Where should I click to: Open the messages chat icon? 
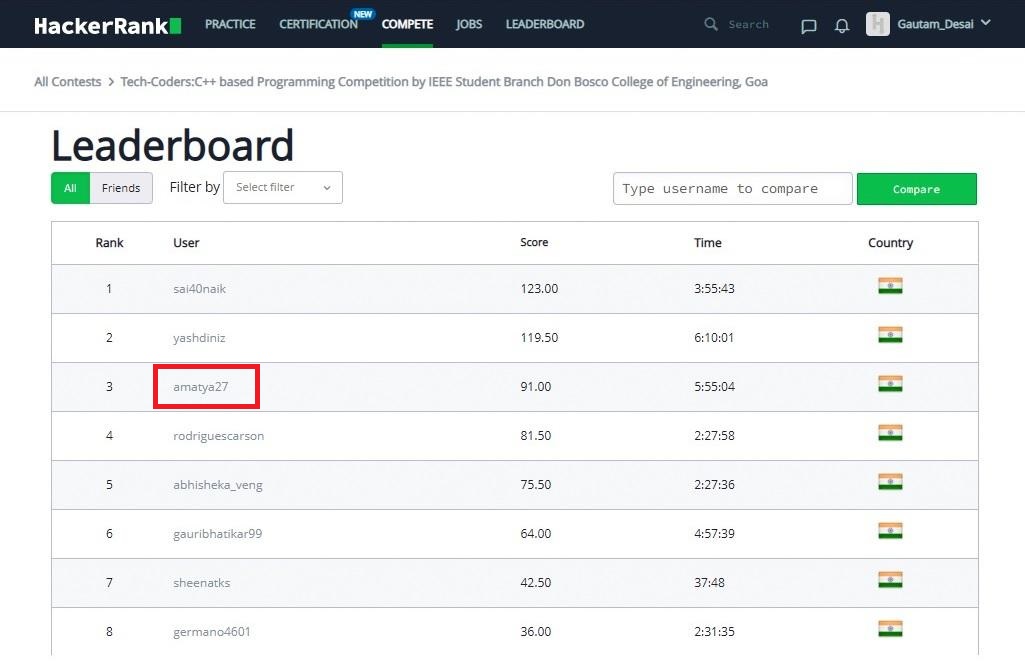[x=809, y=26]
